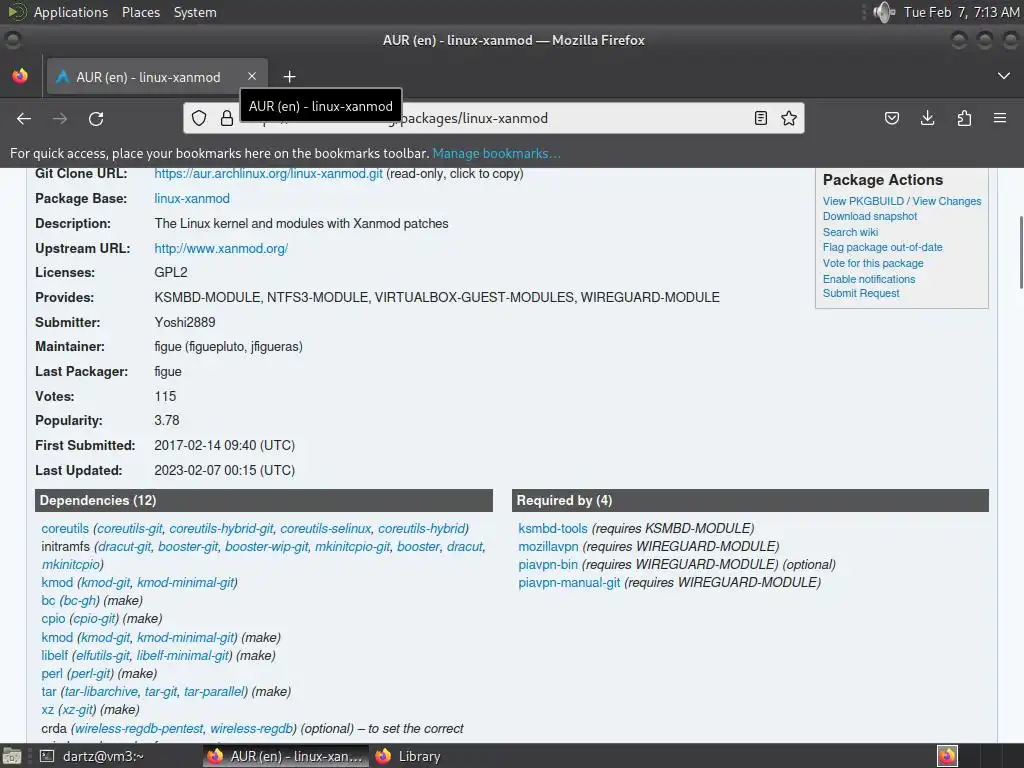The image size is (1024, 768).
Task: Open the coreutils-selinux link
Action: tap(326, 528)
